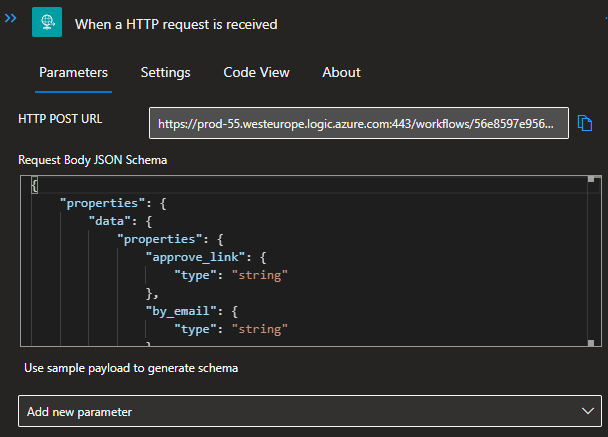
Task: Copy the HTTP POST URL with copy icon
Action: tap(584, 123)
